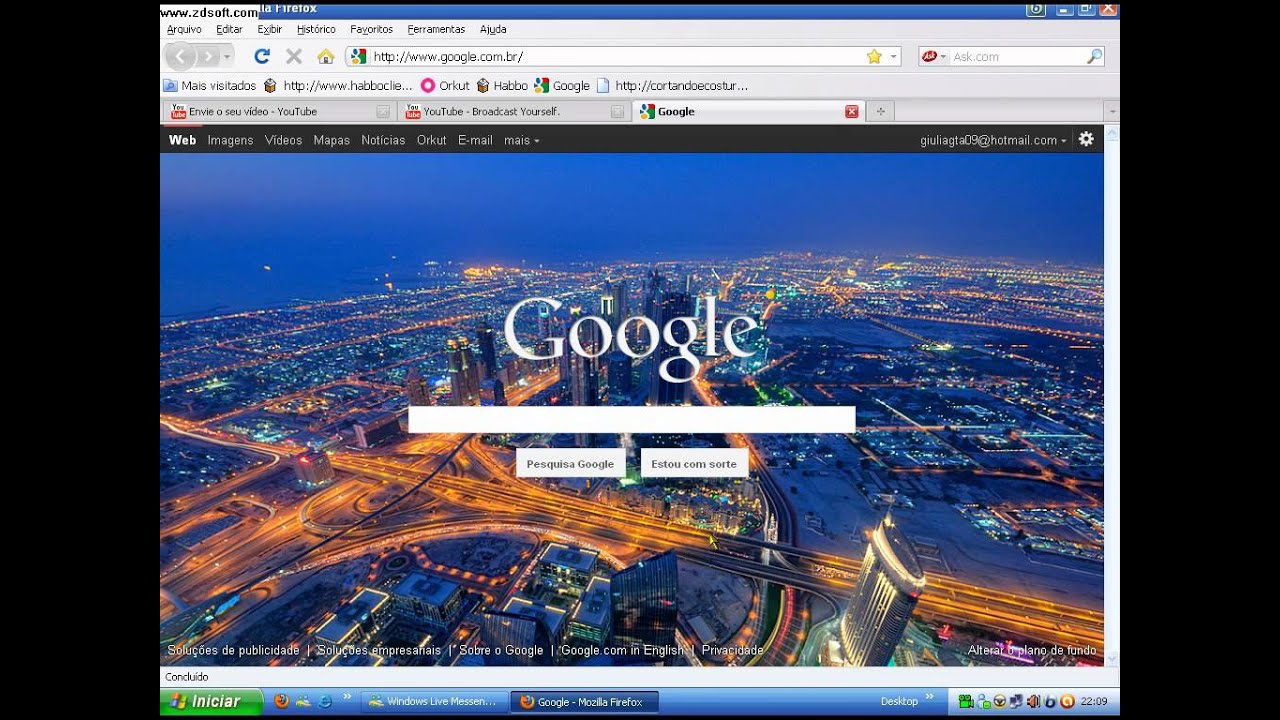Reload the page with the blue refresh icon
Image resolution: width=1280 pixels, height=720 pixels.
262,57
